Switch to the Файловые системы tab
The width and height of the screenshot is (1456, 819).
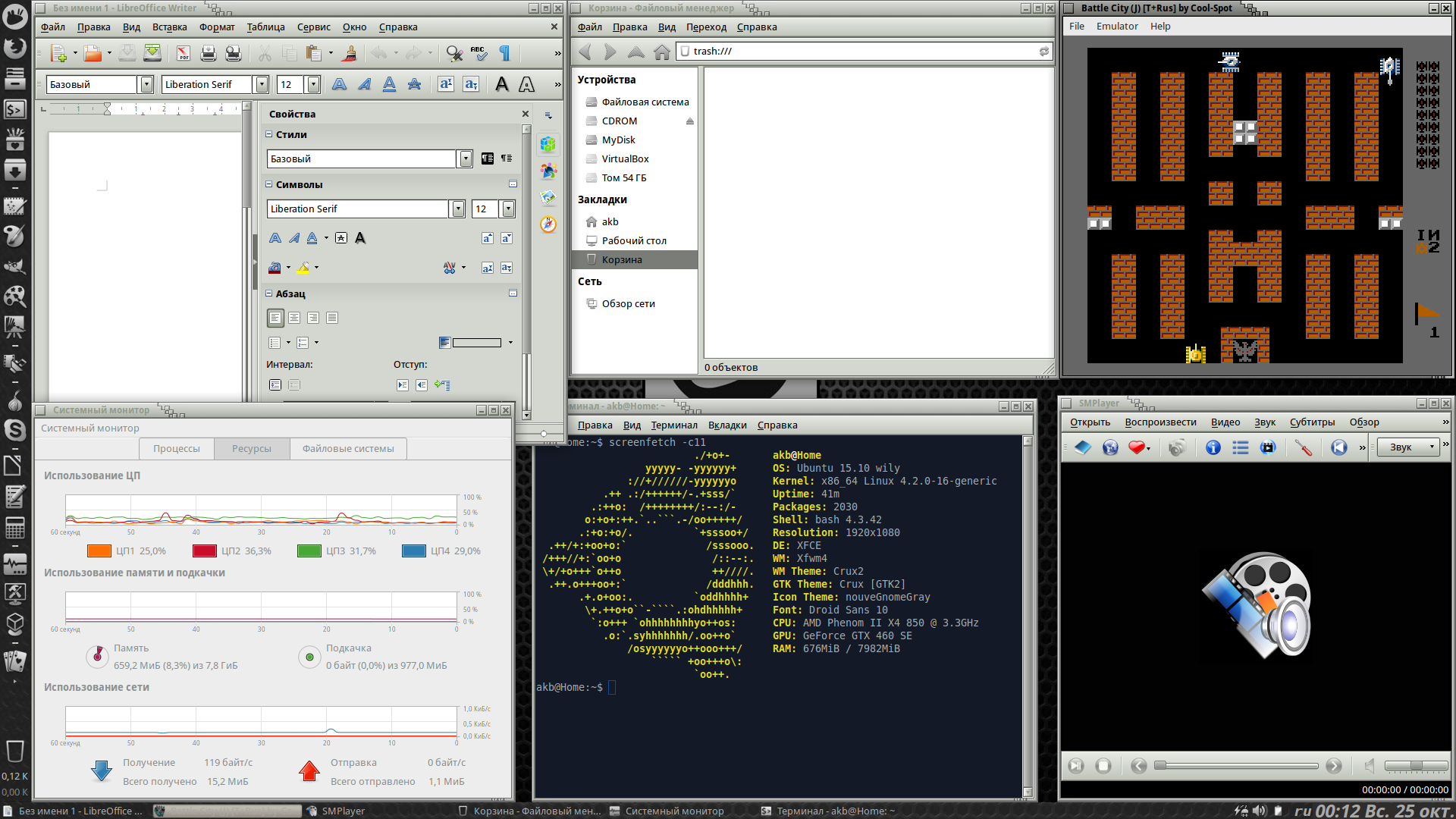348,449
